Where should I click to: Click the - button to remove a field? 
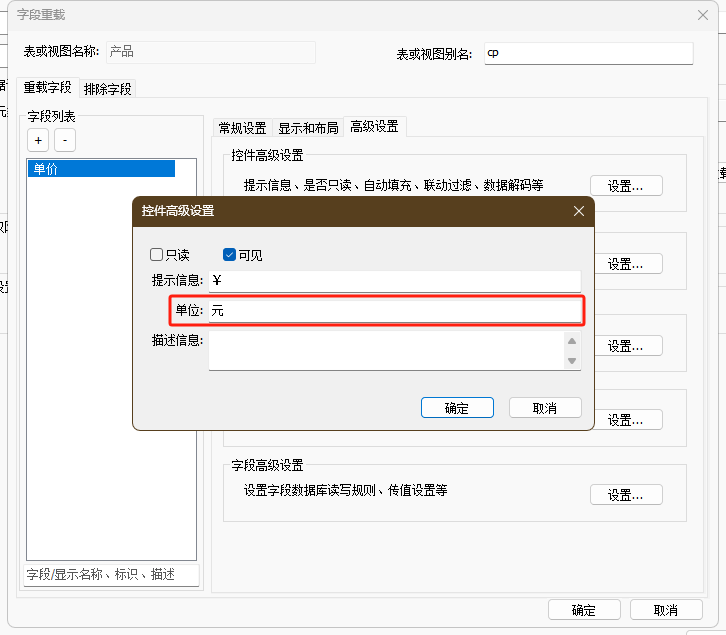64,141
